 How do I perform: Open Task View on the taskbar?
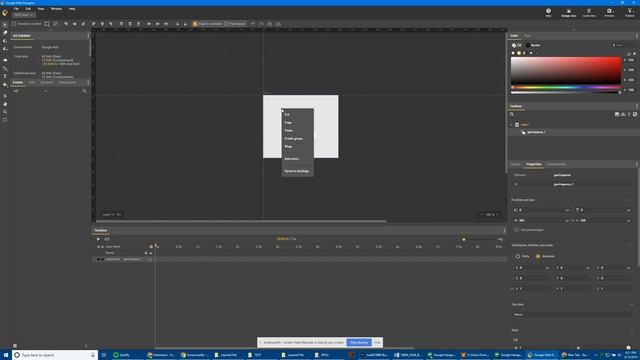(104, 355)
